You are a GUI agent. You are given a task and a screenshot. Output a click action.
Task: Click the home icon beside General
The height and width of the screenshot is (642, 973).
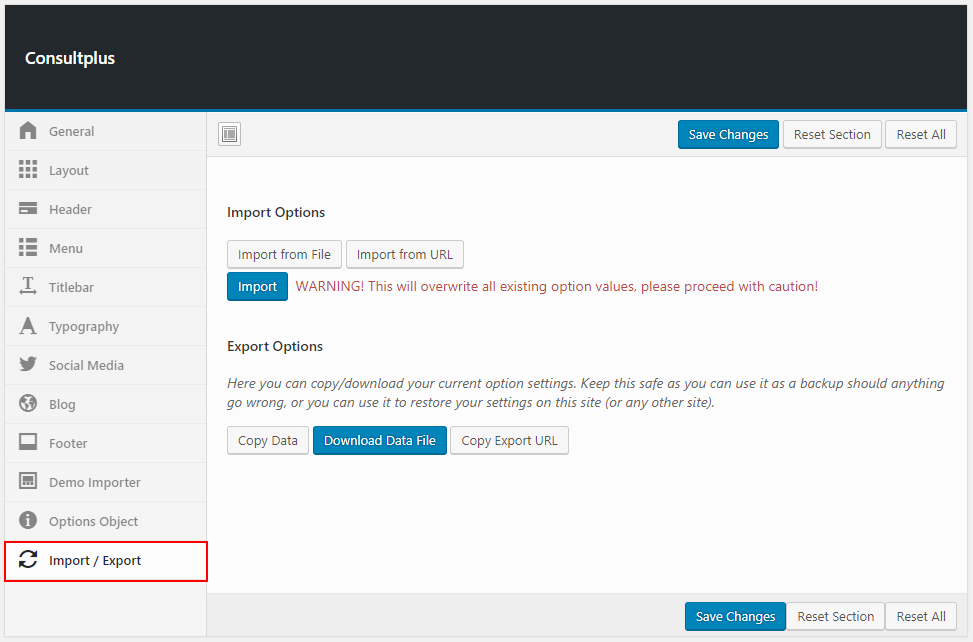coord(28,131)
